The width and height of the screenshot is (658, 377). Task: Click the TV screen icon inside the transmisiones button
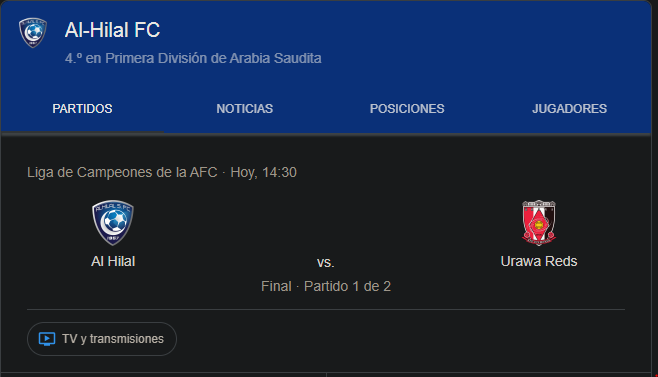pyautogui.click(x=47, y=339)
